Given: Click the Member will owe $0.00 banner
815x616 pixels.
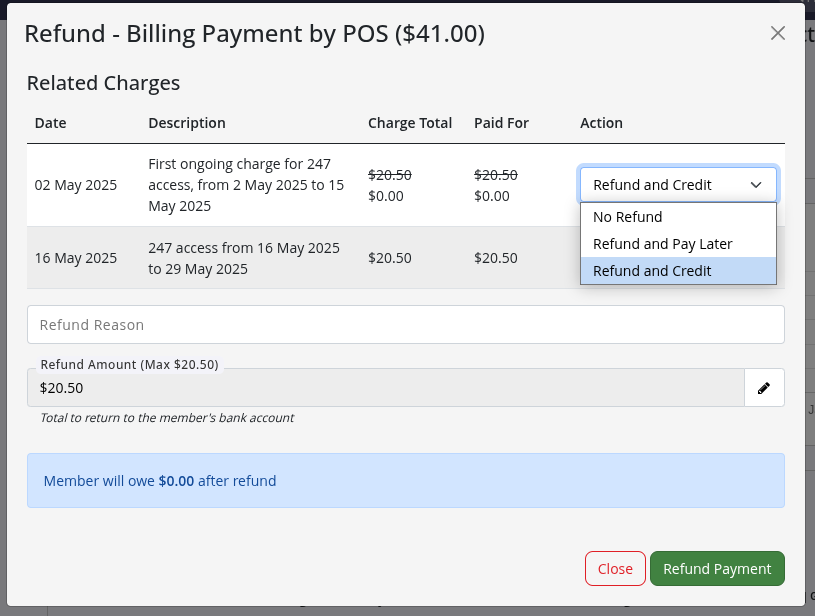Looking at the screenshot, I should pyautogui.click(x=405, y=481).
